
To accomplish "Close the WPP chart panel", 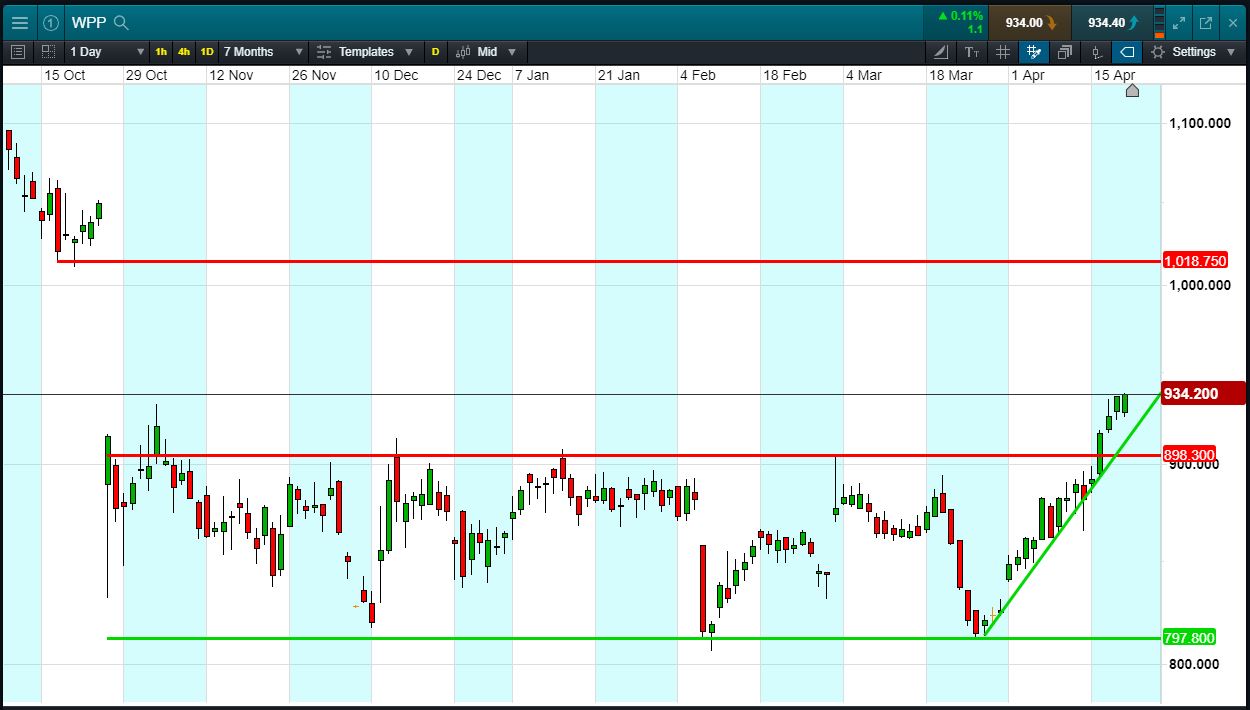I will (1232, 22).
